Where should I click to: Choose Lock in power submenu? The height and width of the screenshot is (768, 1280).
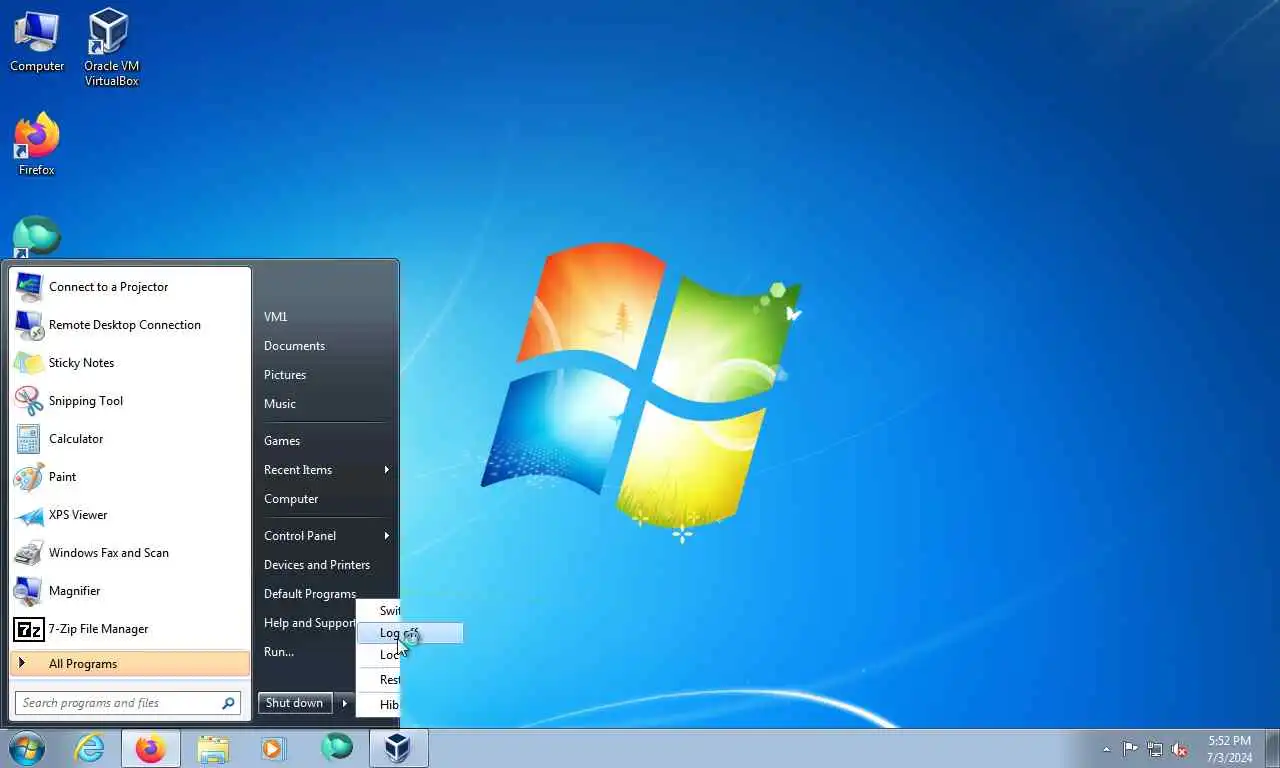point(379,655)
